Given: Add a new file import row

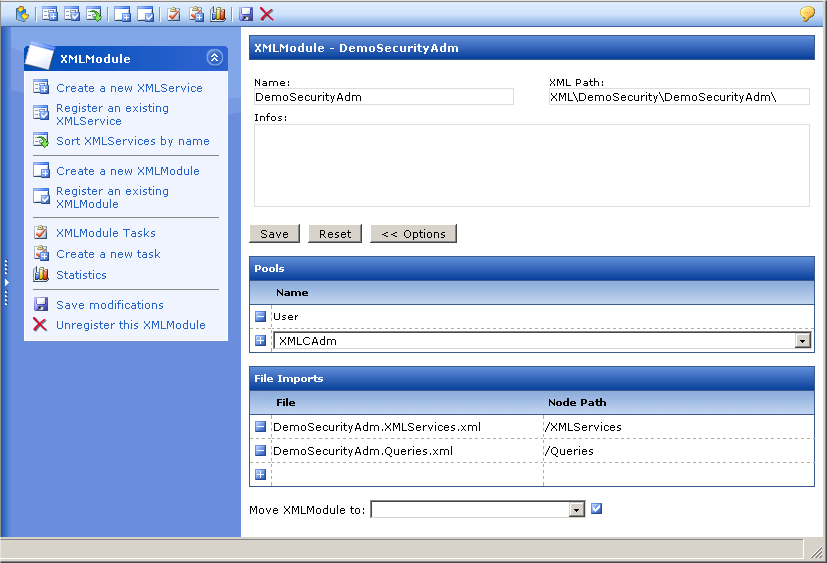Looking at the screenshot, I should point(260,474).
